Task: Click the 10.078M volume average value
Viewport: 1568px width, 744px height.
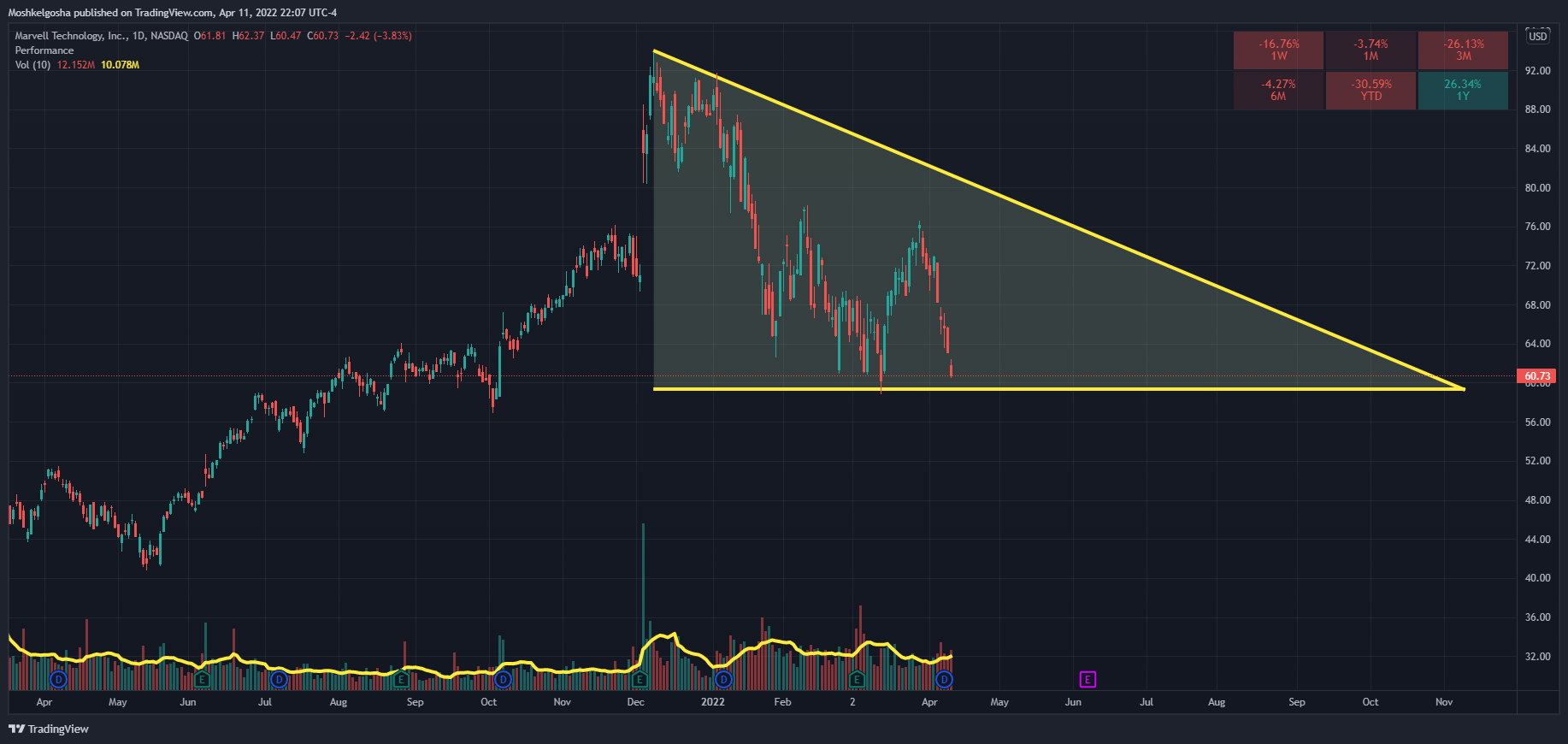Action: point(120,65)
